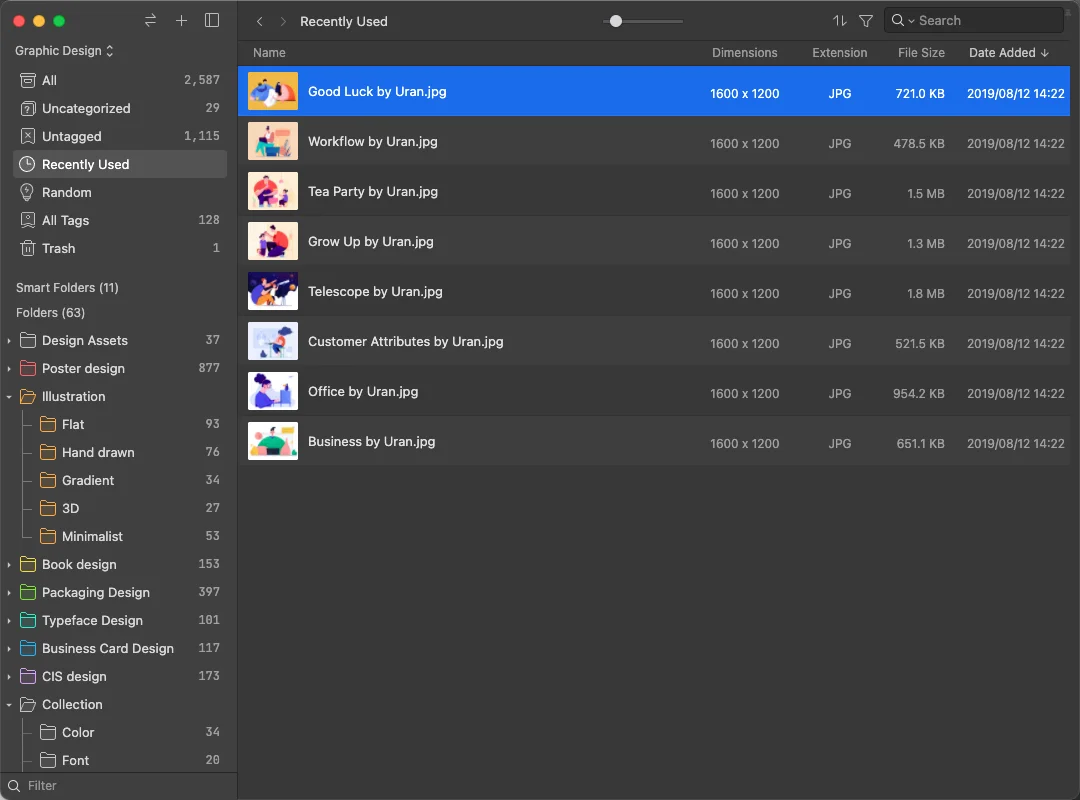This screenshot has width=1080, height=800.
Task: Collapse the Illustration folder
Action: tap(9, 397)
